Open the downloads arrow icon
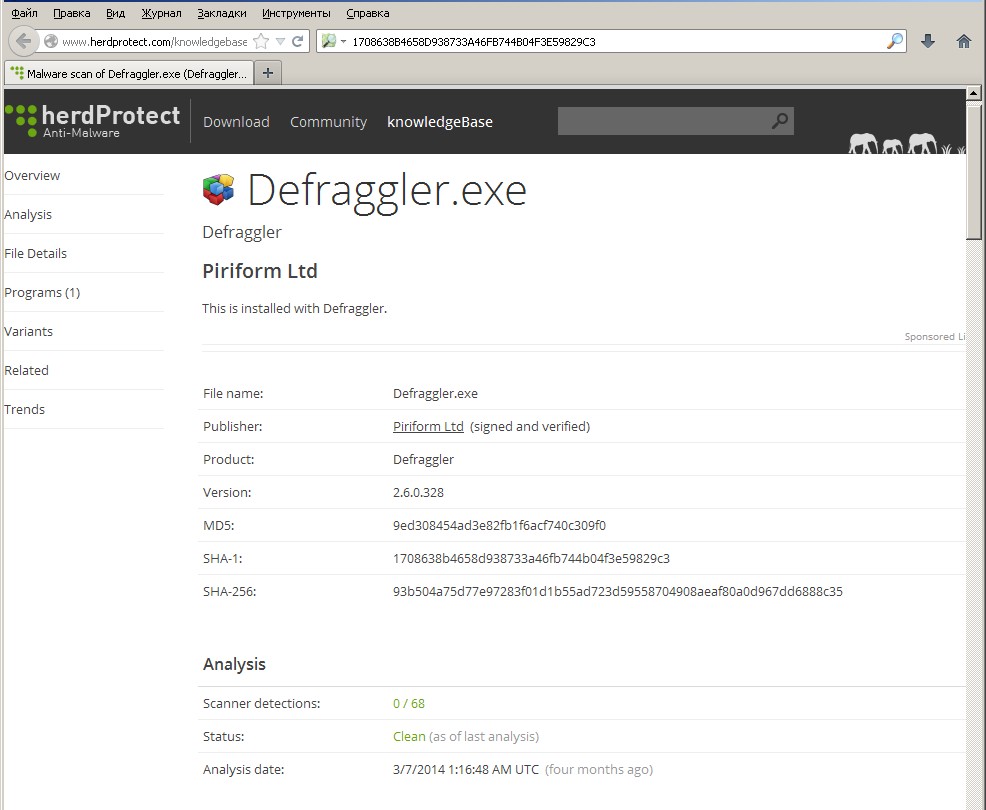Image resolution: width=986 pixels, height=810 pixels. pyautogui.click(x=928, y=42)
